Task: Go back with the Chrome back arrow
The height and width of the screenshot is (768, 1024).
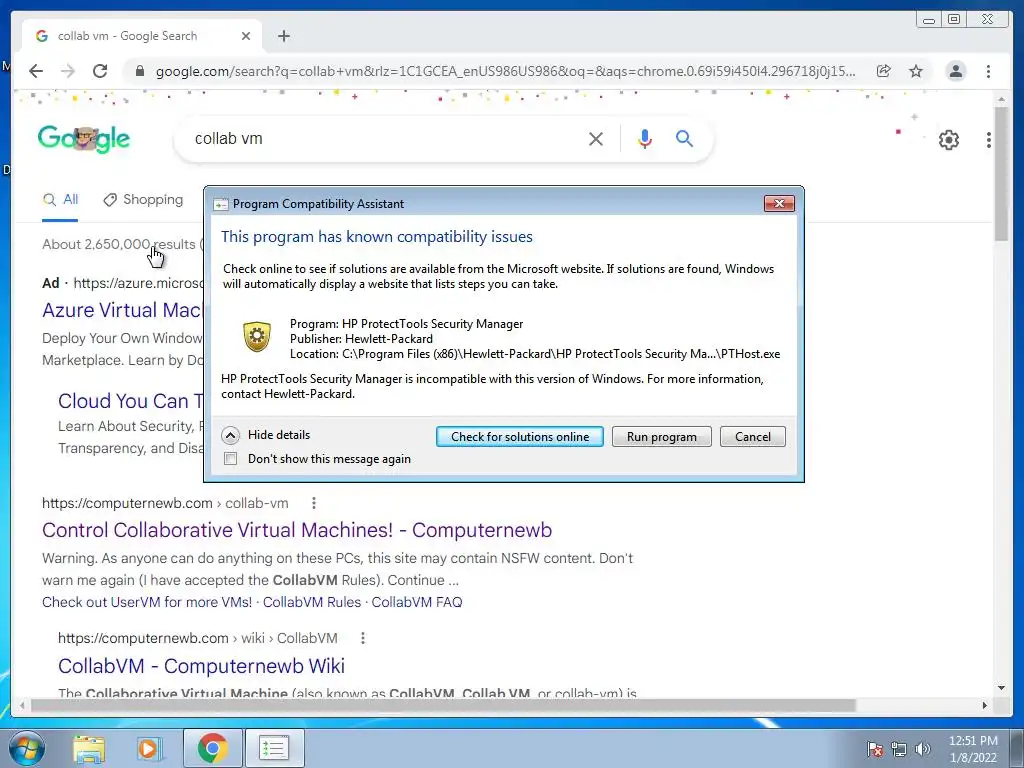Action: [x=36, y=71]
